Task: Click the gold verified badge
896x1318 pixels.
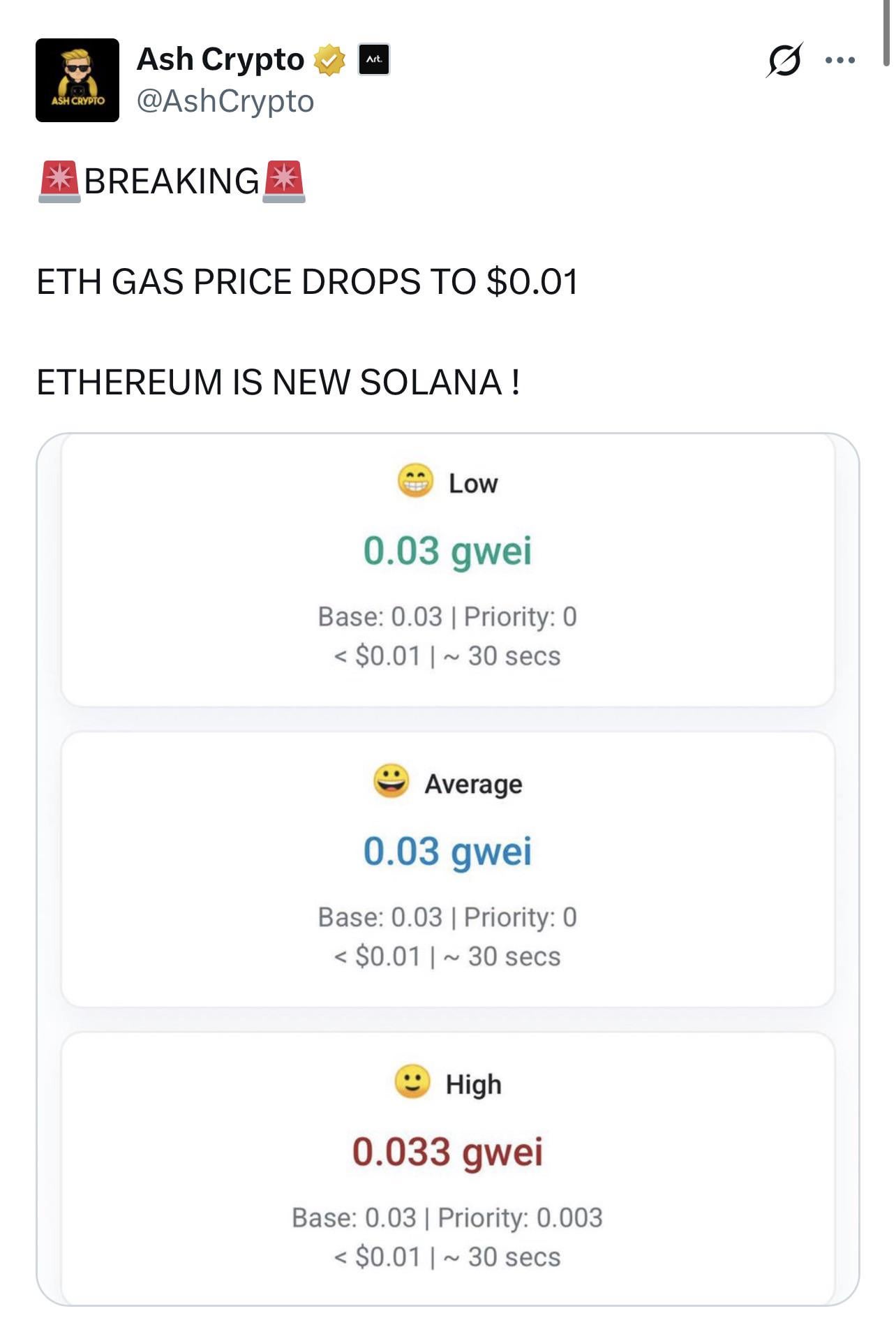Action: 329,60
